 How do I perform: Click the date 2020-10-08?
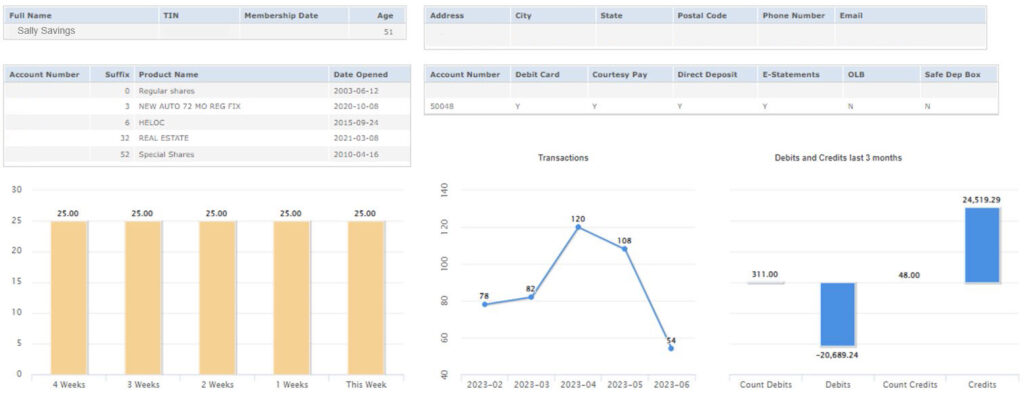356,106
